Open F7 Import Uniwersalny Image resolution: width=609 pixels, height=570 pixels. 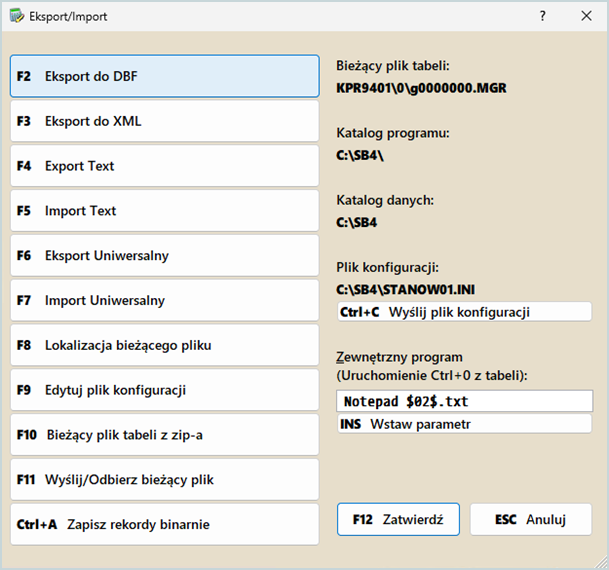(164, 300)
